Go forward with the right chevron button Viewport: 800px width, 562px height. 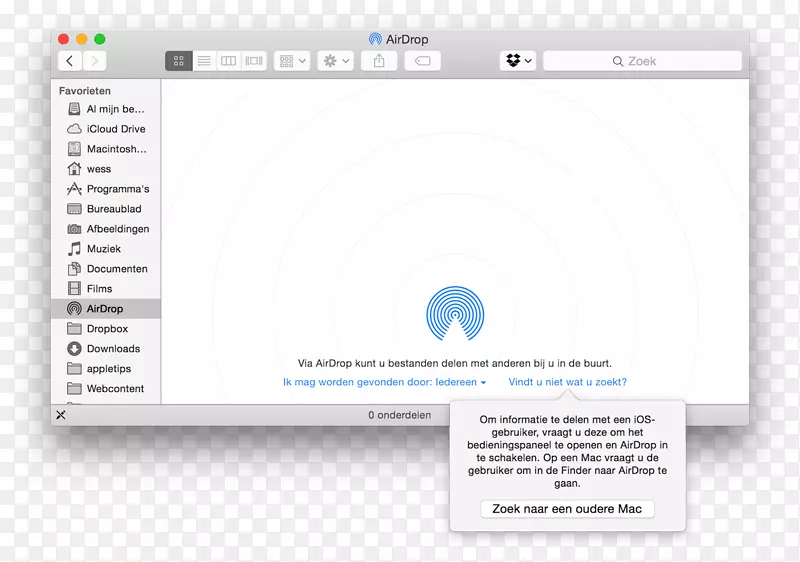94,61
